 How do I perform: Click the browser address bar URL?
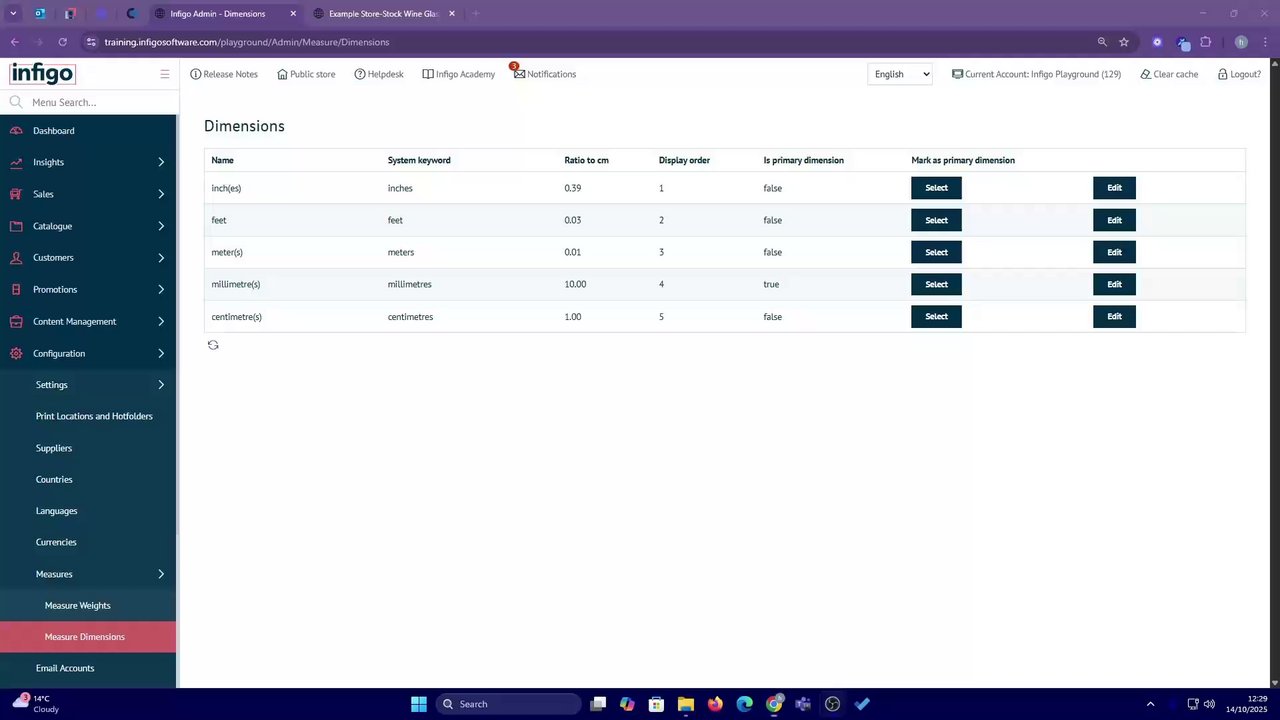coord(247,42)
